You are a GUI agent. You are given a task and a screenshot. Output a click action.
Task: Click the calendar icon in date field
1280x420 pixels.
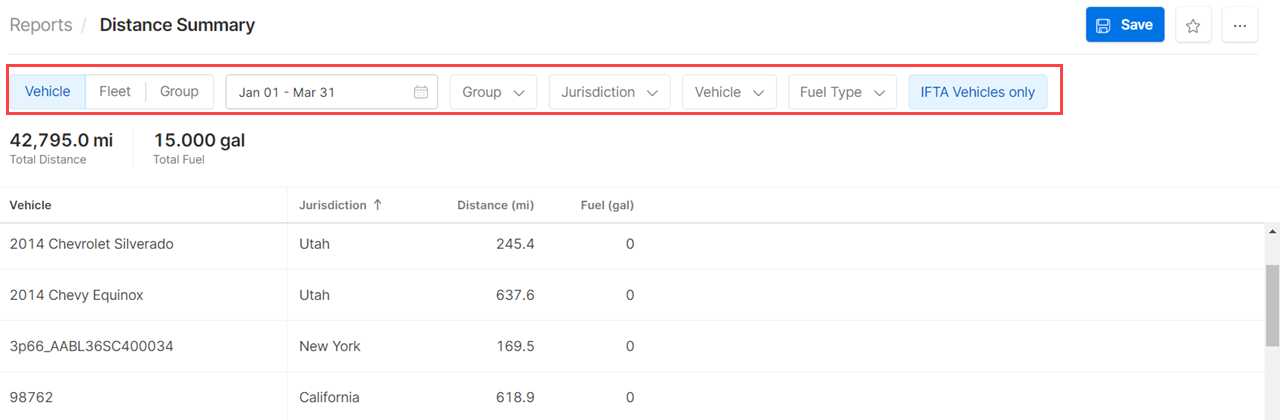[421, 92]
